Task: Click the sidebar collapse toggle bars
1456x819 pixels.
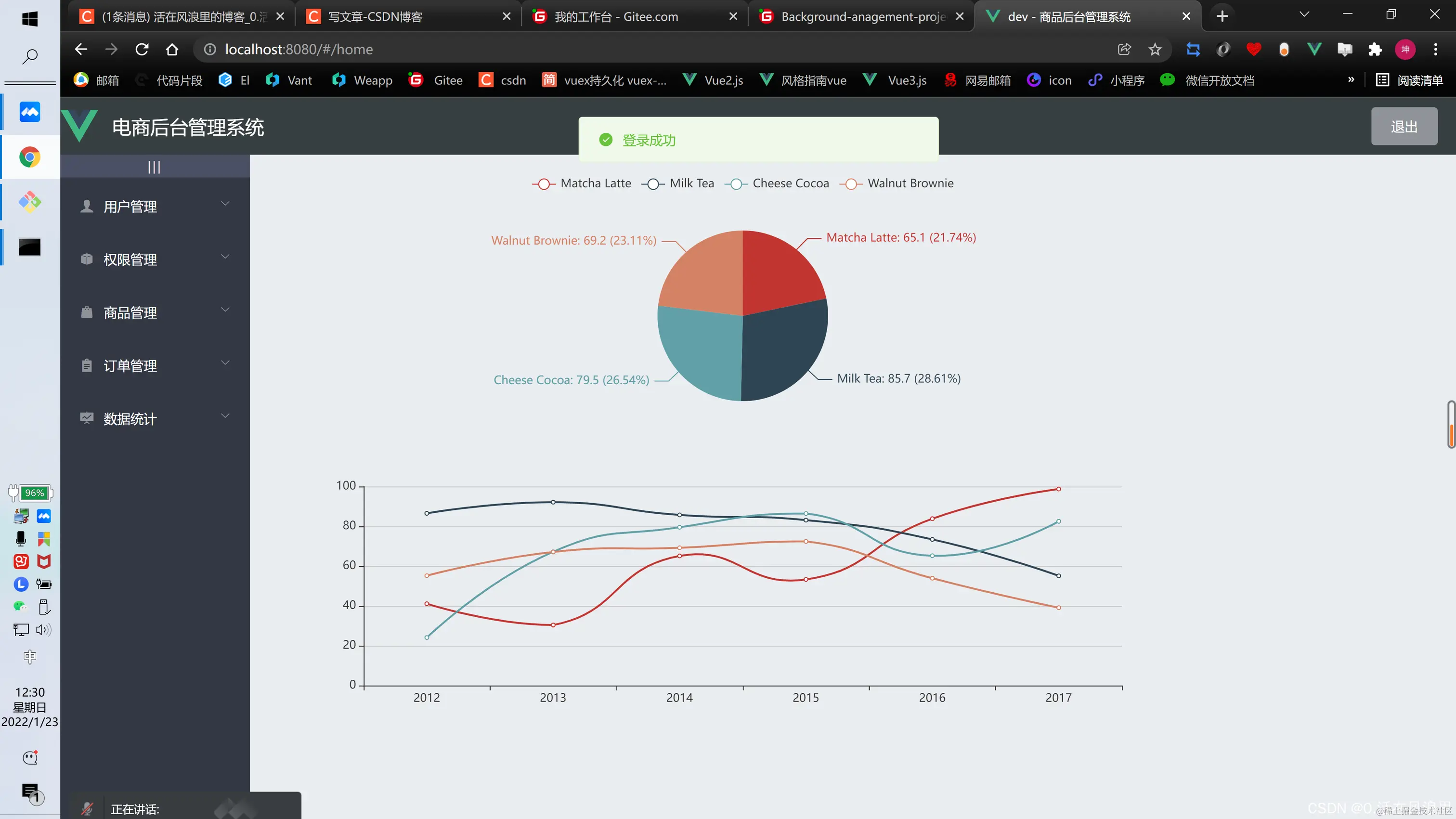Action: [154, 167]
